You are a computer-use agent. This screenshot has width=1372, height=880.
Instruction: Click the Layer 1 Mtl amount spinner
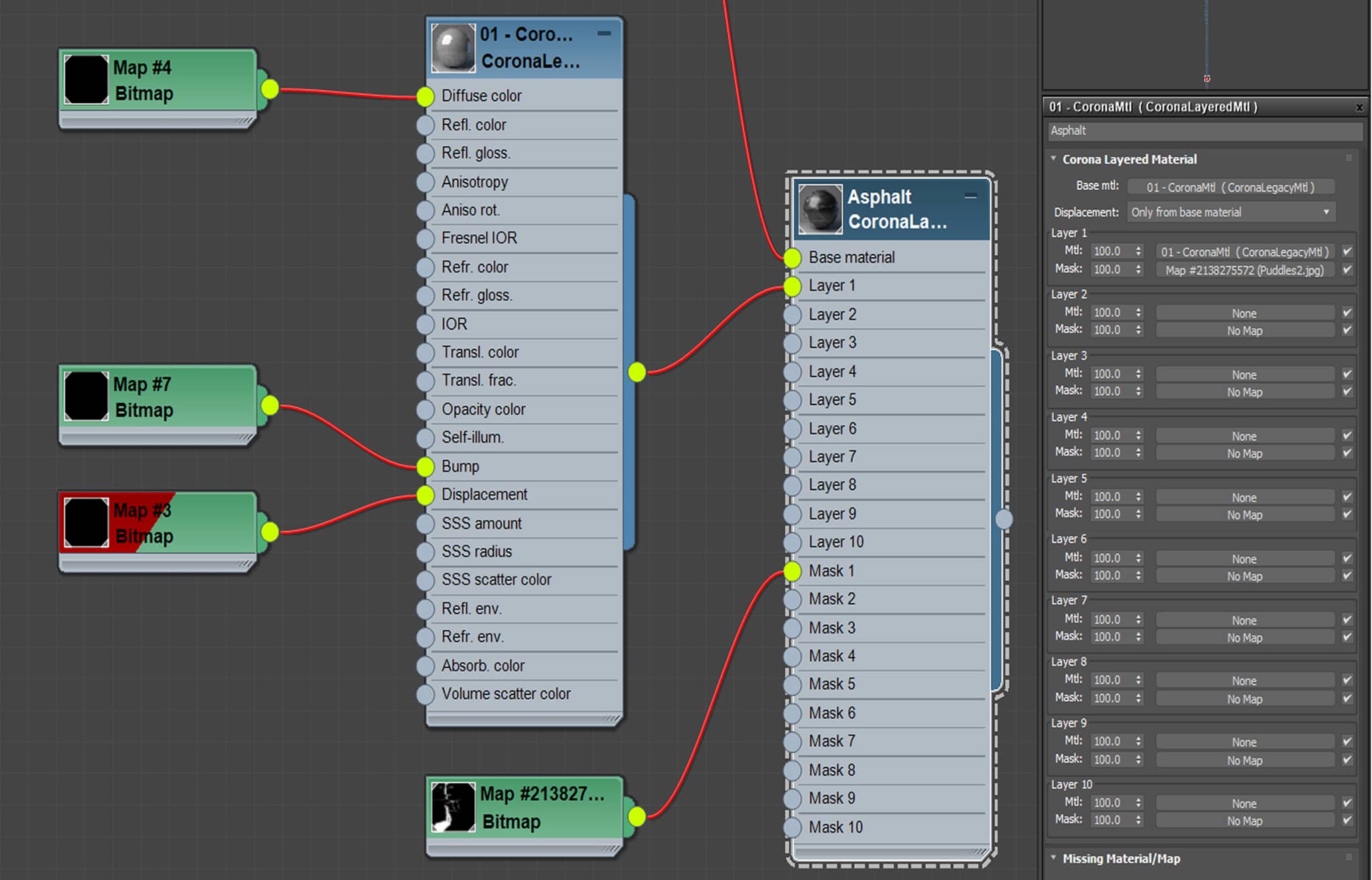[x=1116, y=252]
